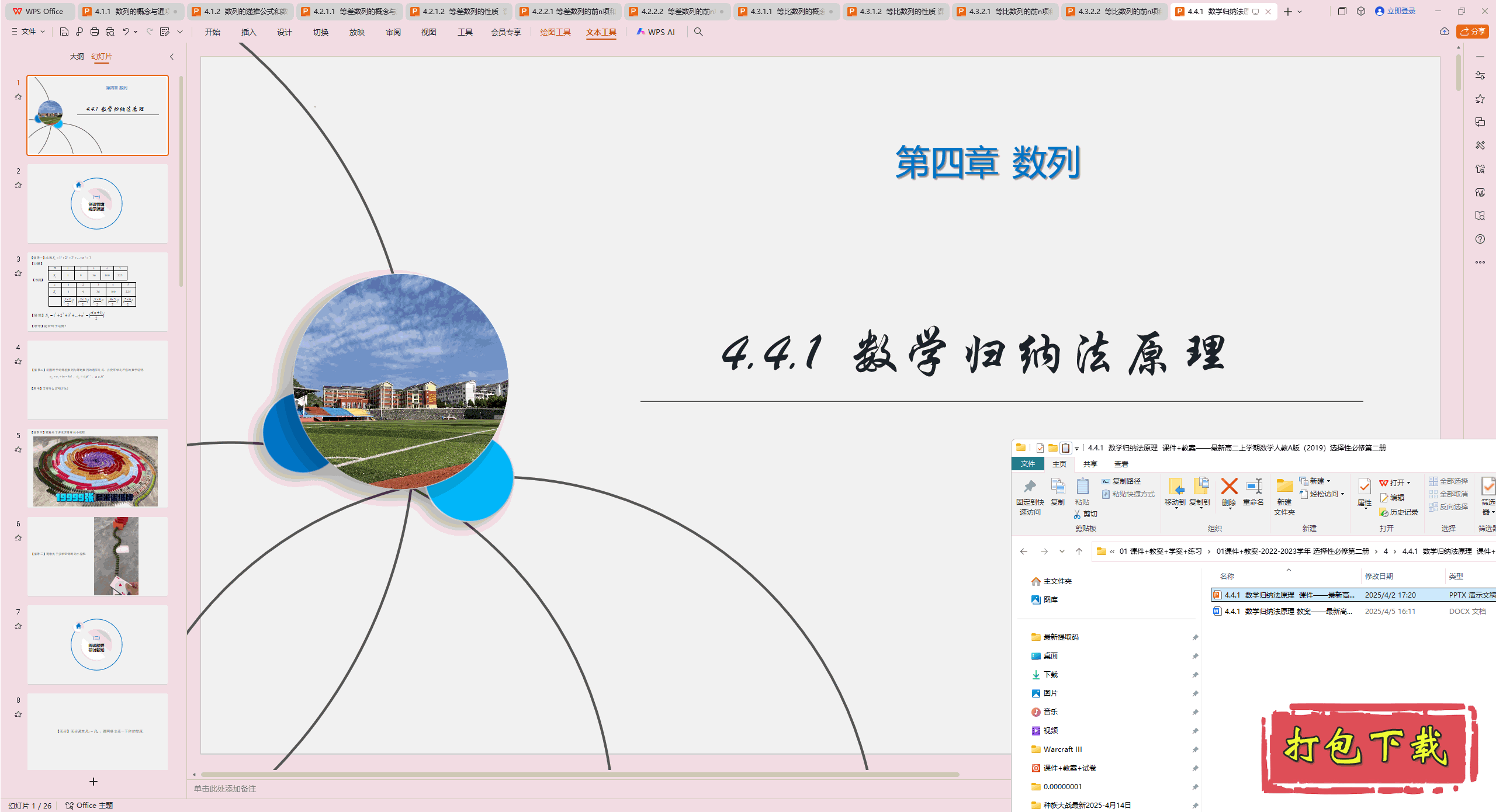Open the new-tab dropdown arrow beside plus
Image resolution: width=1496 pixels, height=812 pixels.
pyautogui.click(x=1300, y=12)
